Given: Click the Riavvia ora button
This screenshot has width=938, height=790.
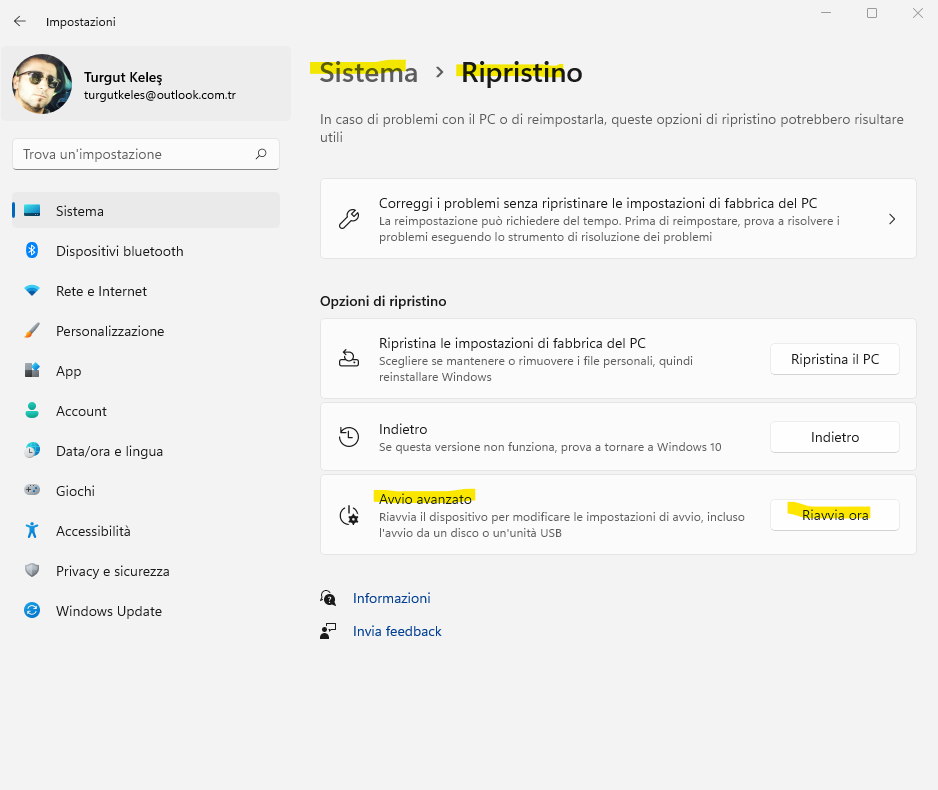Looking at the screenshot, I should pyautogui.click(x=834, y=515).
